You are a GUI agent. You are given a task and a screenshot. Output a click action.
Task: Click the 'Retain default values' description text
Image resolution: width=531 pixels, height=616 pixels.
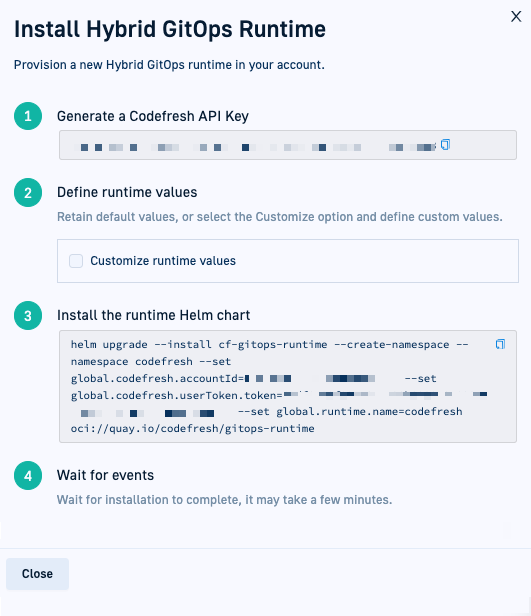pyautogui.click(x=280, y=217)
